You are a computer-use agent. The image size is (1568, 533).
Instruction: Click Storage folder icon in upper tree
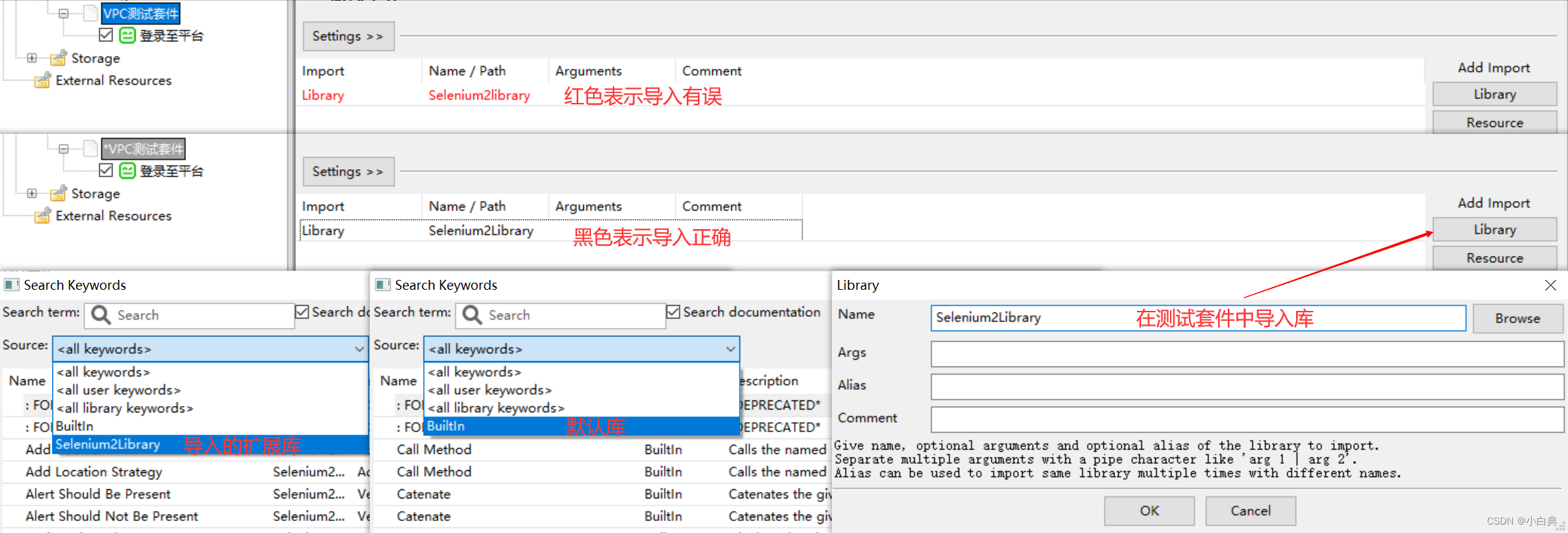tap(58, 58)
